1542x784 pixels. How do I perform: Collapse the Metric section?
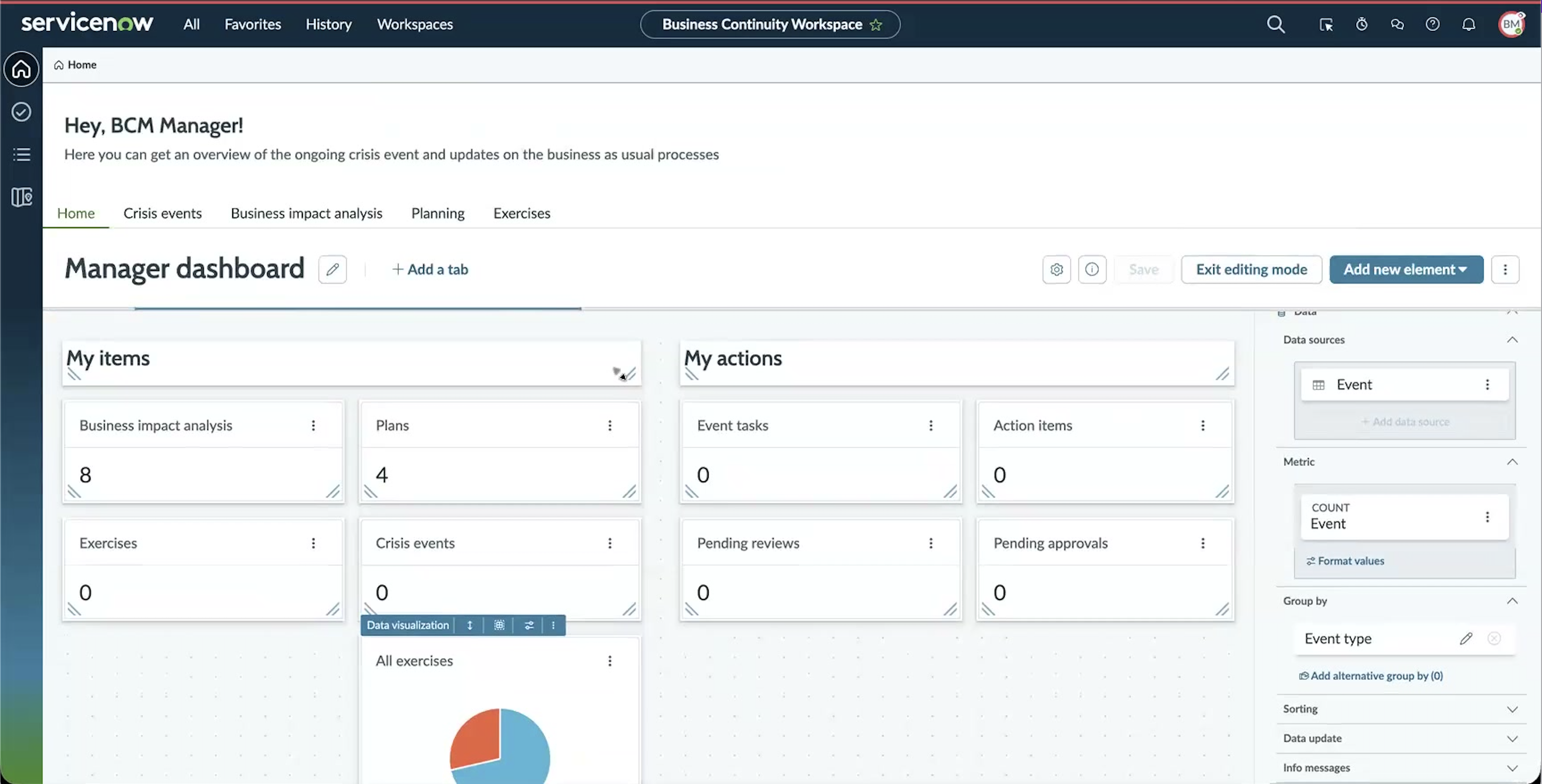1512,462
